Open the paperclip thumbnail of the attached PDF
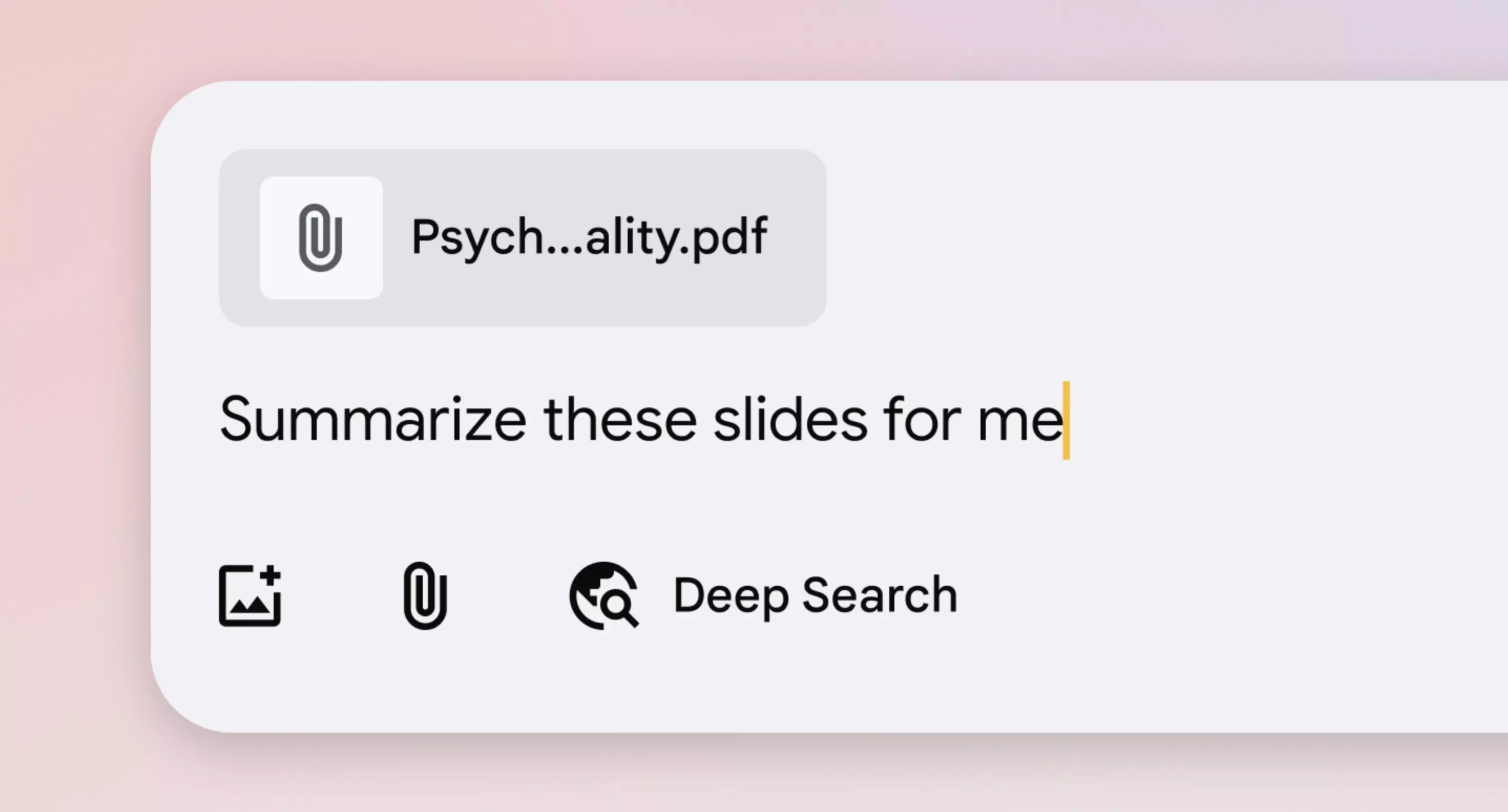Image resolution: width=1508 pixels, height=812 pixels. [321, 238]
